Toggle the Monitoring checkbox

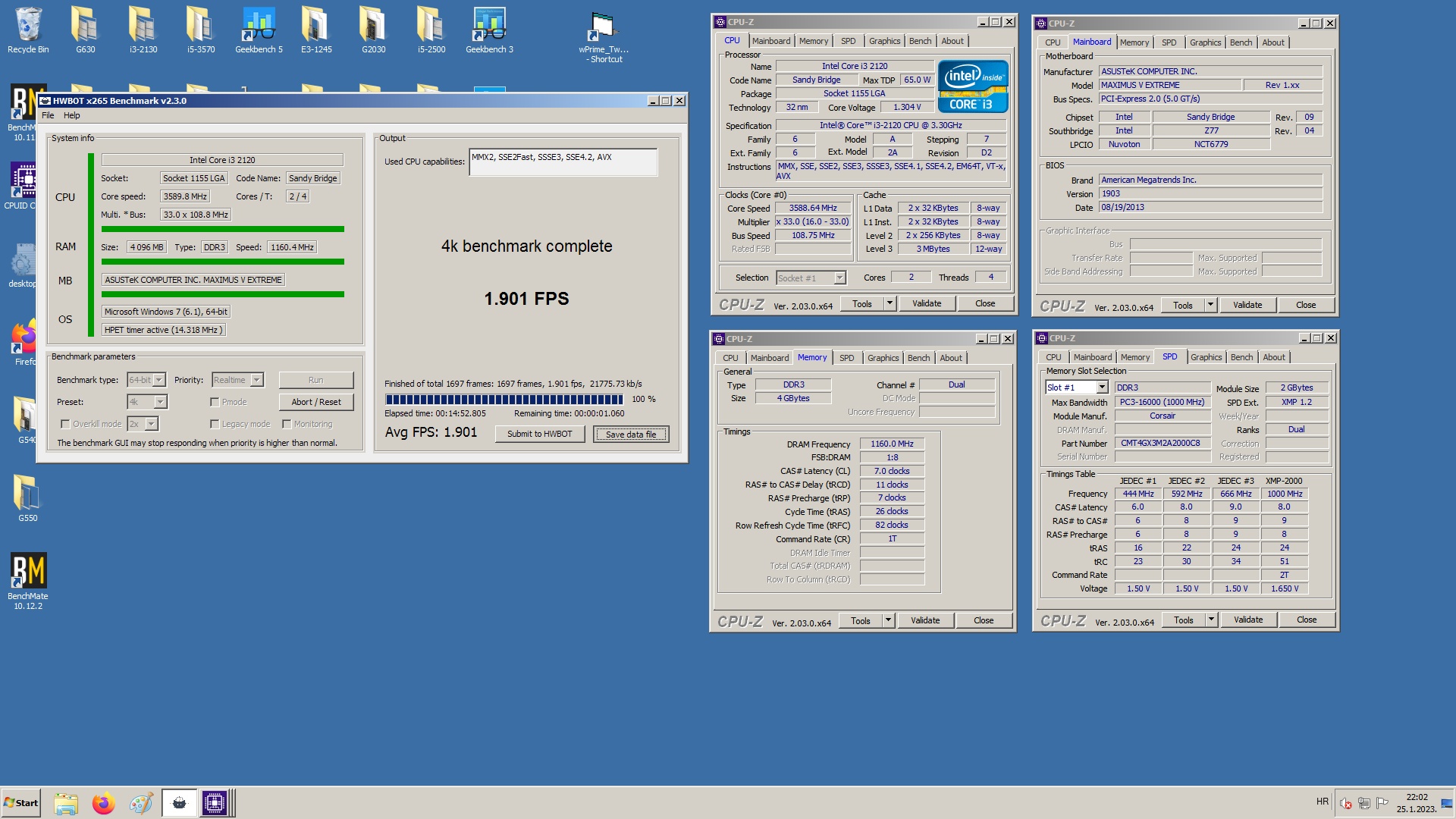coord(287,425)
